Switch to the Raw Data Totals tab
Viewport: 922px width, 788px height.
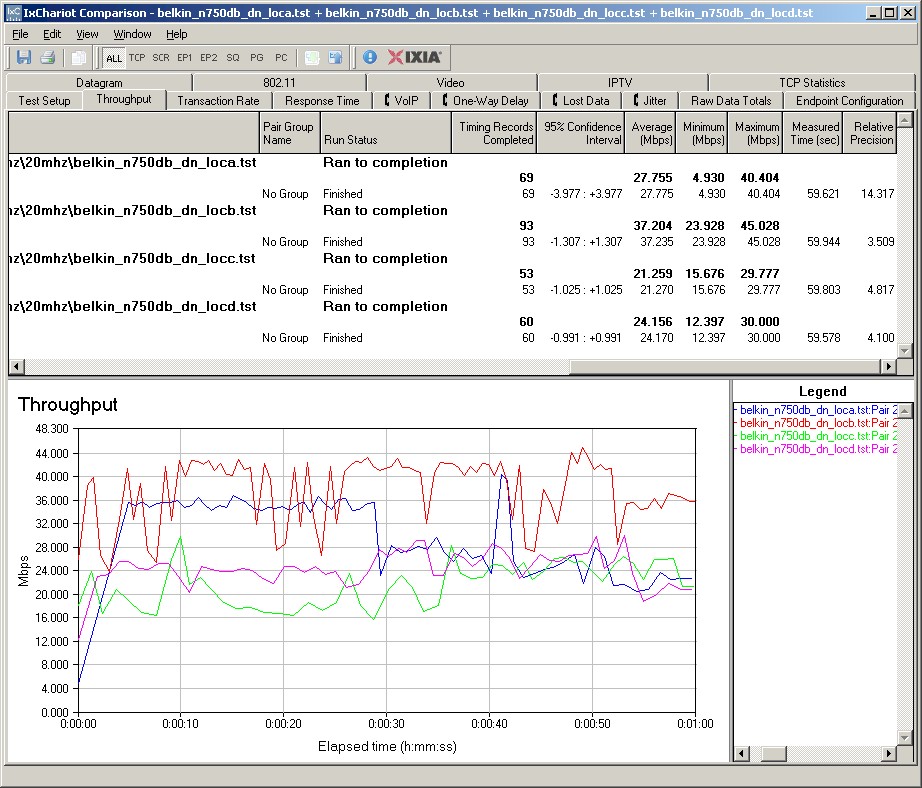point(731,101)
